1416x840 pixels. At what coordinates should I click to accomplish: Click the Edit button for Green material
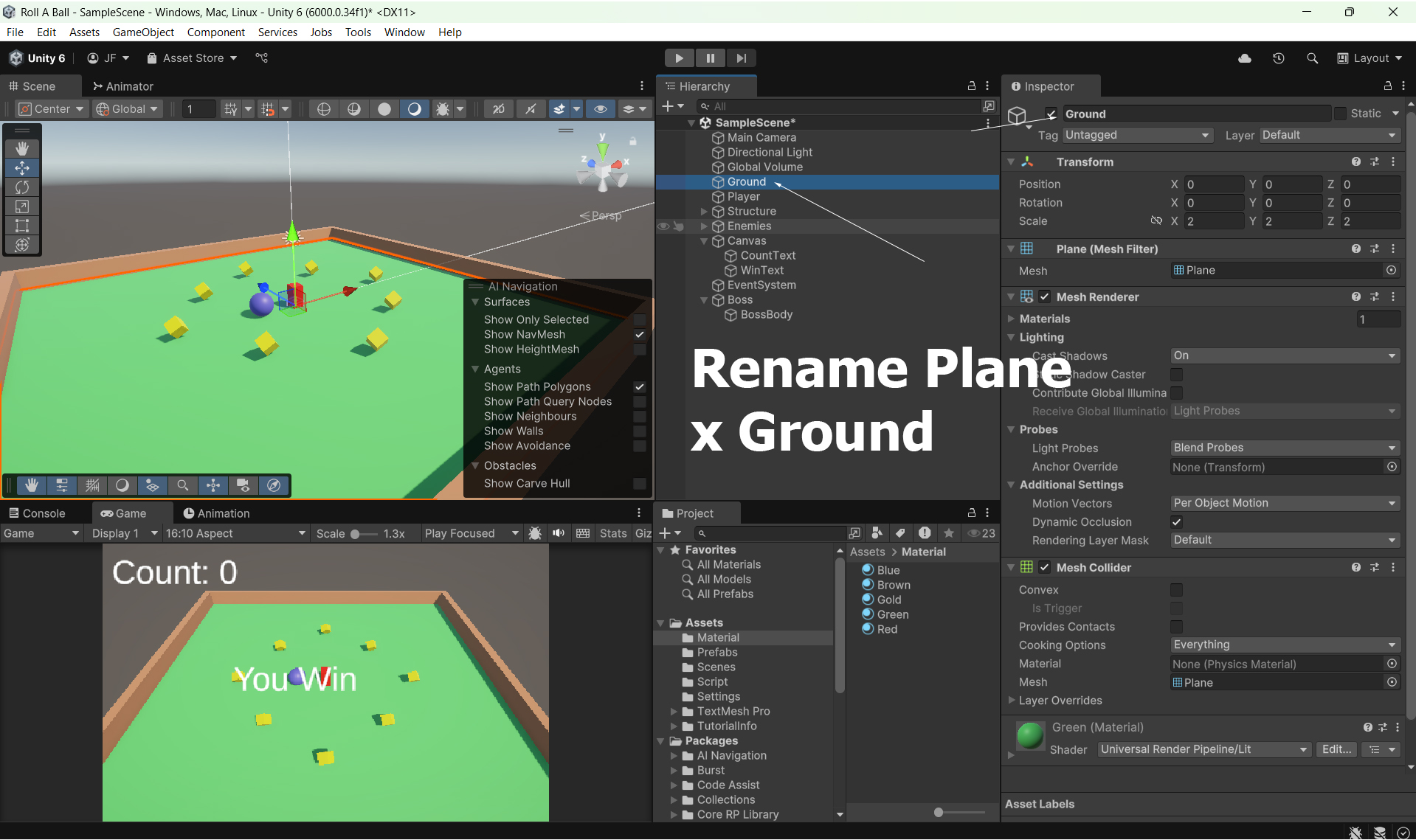point(1336,749)
